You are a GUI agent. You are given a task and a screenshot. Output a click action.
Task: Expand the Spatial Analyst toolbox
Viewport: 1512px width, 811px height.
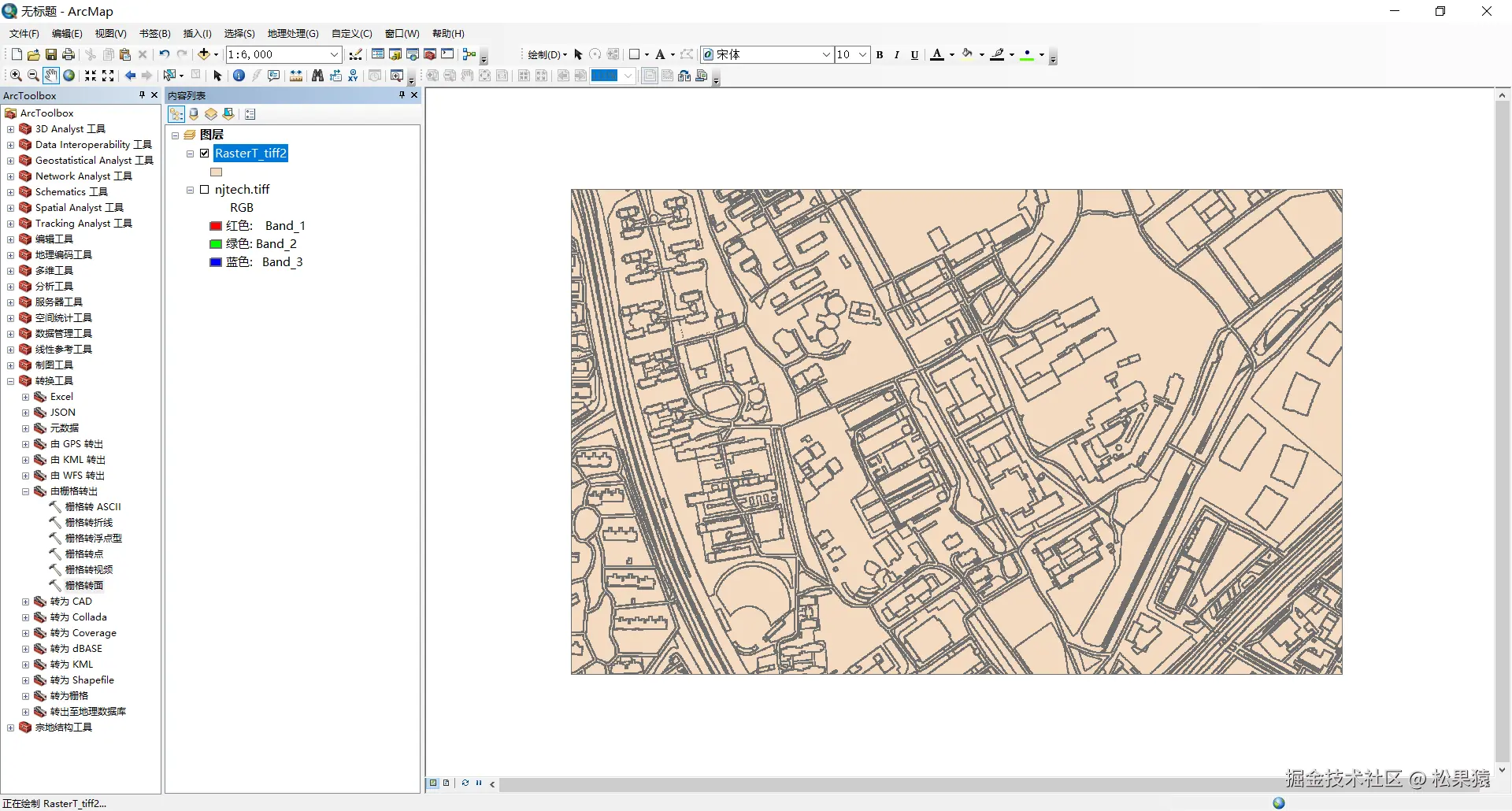[x=10, y=208]
